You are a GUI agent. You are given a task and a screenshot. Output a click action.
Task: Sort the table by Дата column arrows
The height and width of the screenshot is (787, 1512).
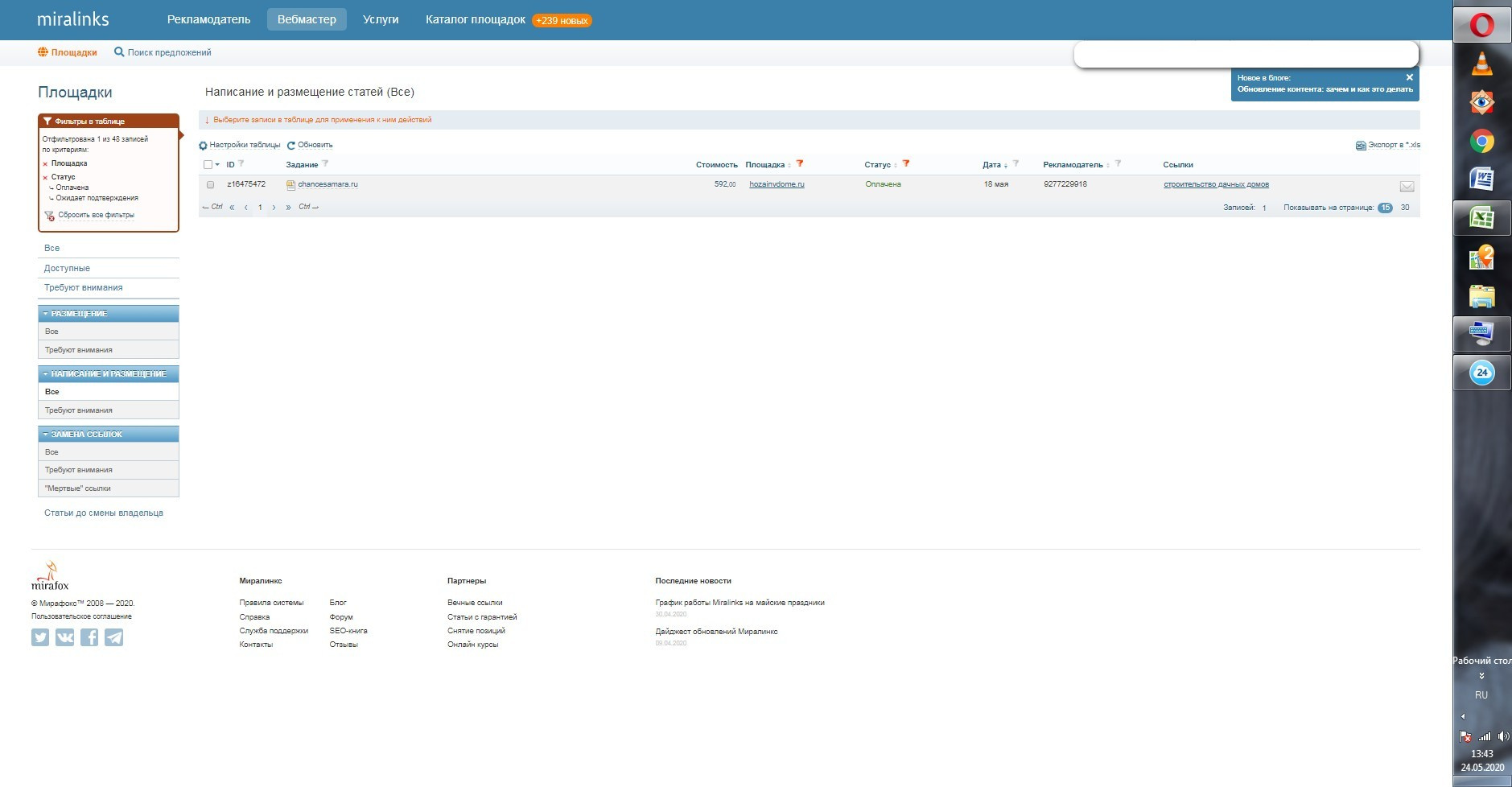click(1006, 165)
